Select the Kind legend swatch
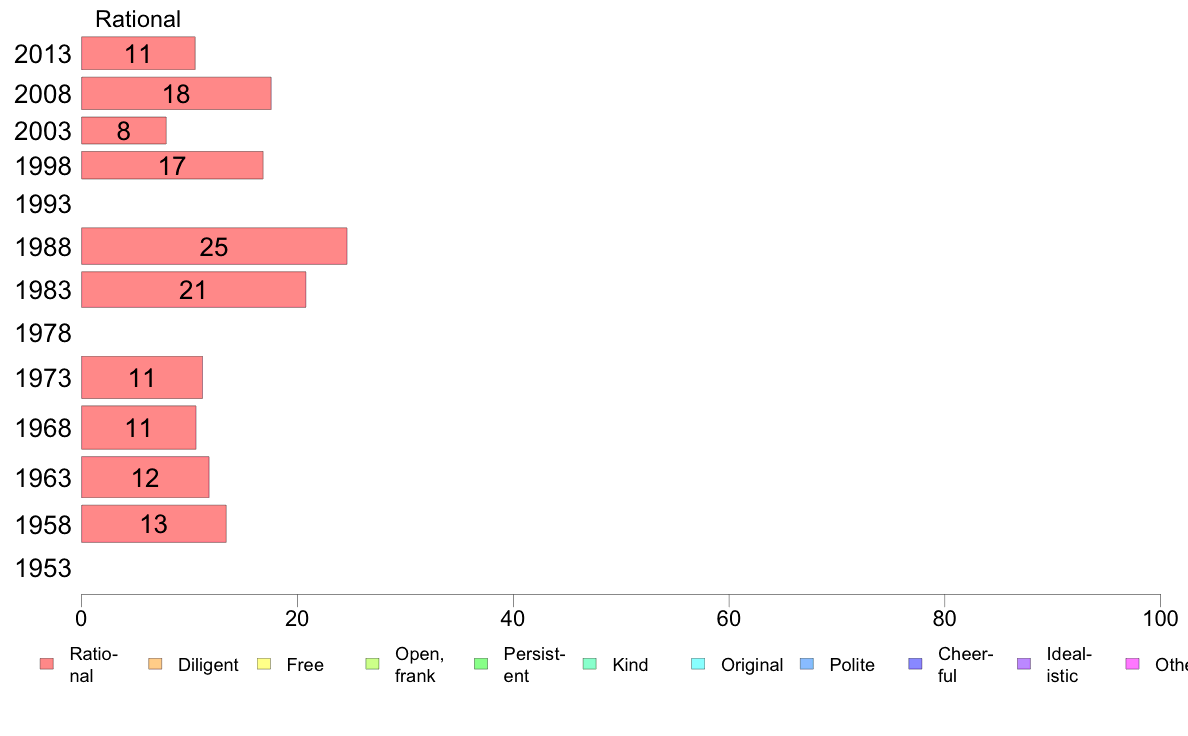The image size is (1188, 736). tap(589, 664)
